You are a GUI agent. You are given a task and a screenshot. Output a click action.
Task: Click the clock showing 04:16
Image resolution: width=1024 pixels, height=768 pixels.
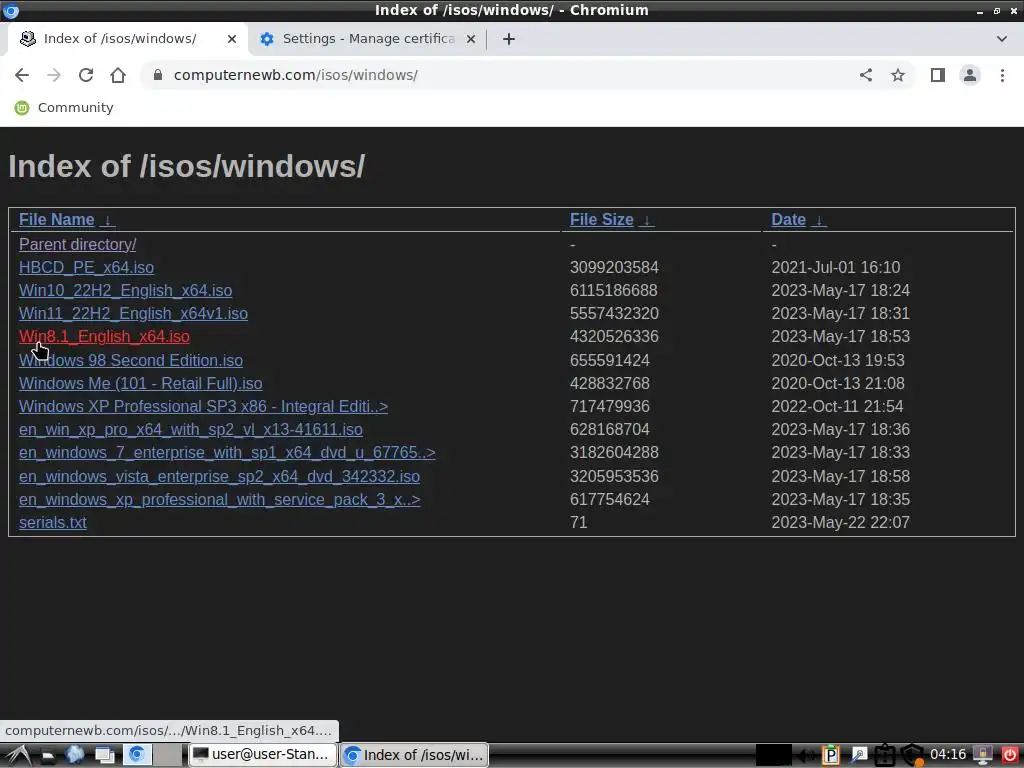(x=948, y=755)
